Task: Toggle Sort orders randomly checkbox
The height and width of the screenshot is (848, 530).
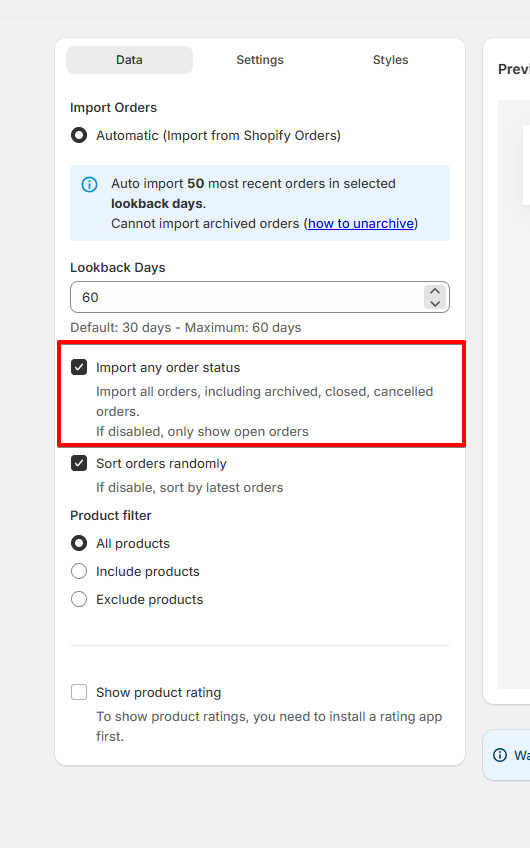Action: 79,463
